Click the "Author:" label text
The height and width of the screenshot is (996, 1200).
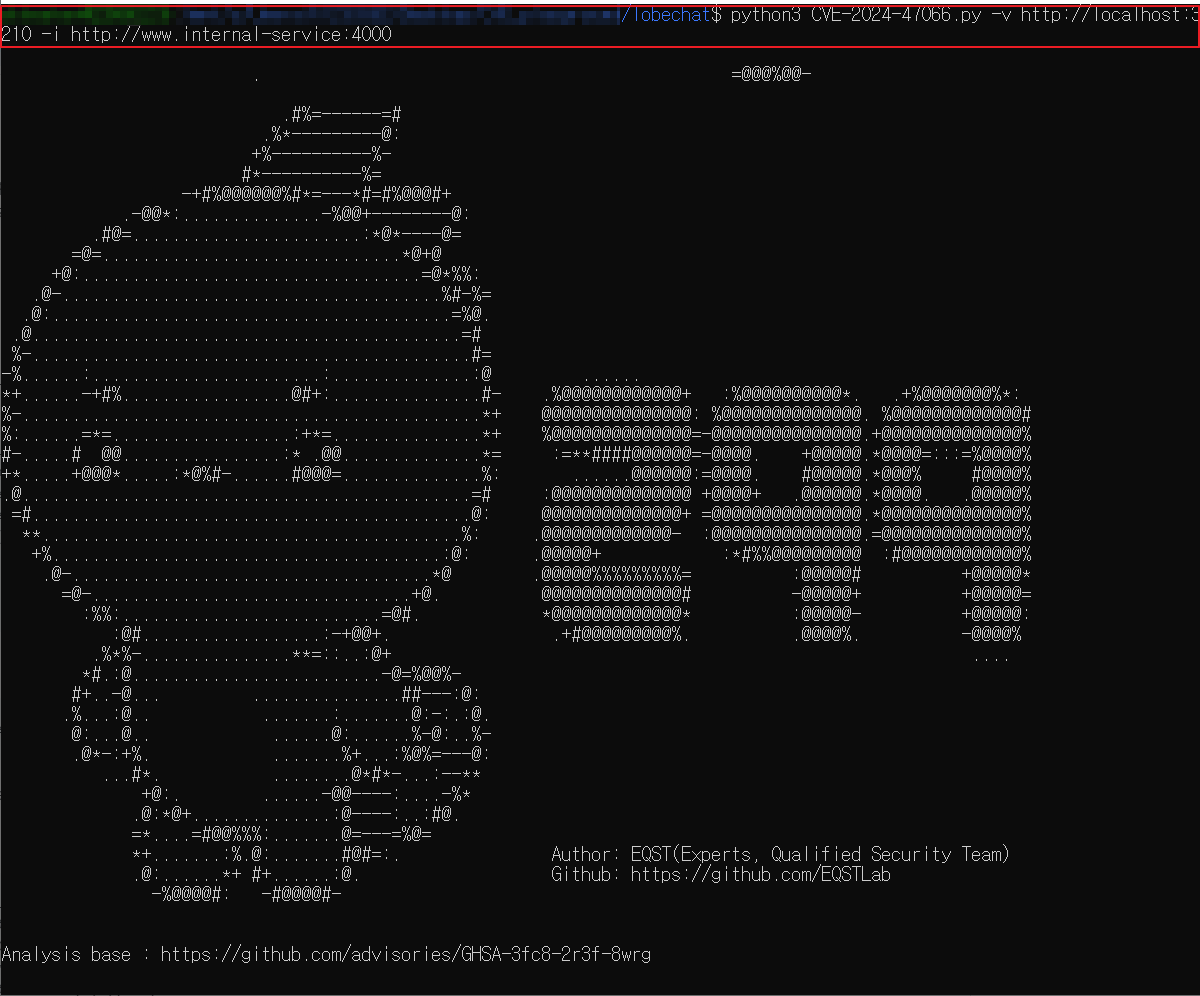tap(585, 854)
